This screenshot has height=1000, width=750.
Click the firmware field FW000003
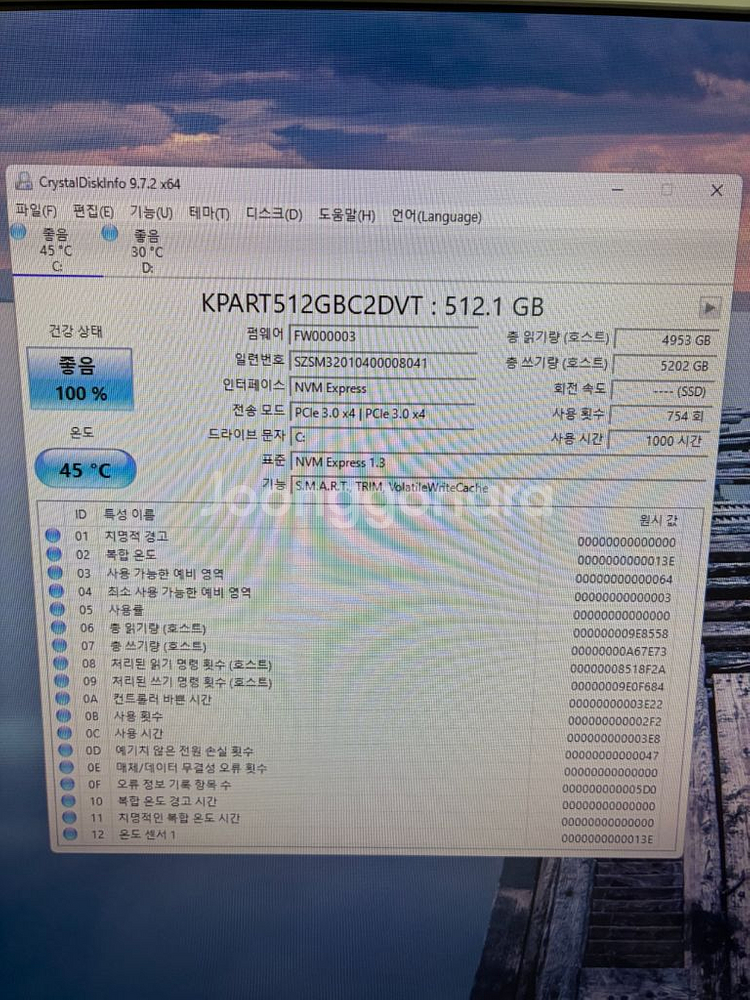coord(383,336)
